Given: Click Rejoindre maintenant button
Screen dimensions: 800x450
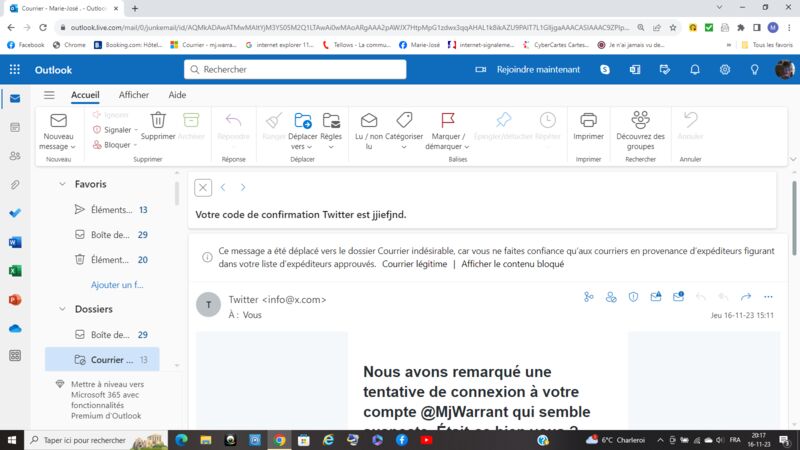Looking at the screenshot, I should click(529, 69).
